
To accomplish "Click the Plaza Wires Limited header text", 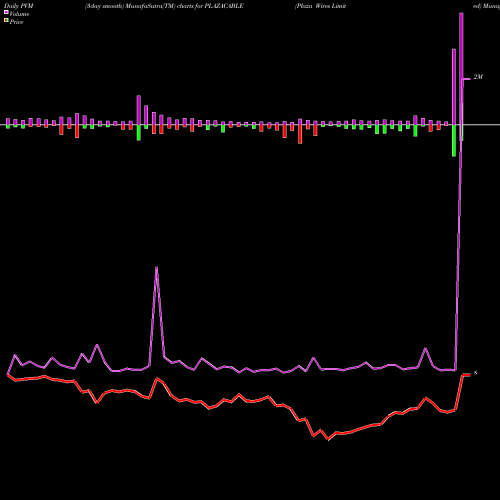I will [320, 6].
